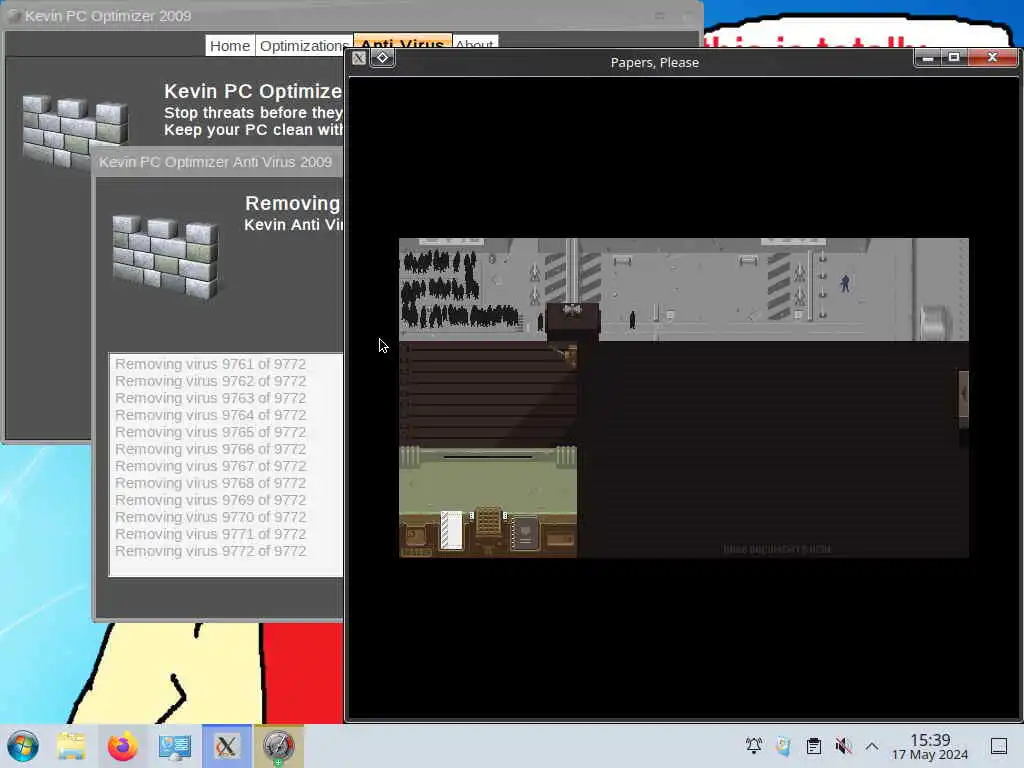Open the clipboard tray icon
This screenshot has height=768, width=1024.
click(x=814, y=746)
